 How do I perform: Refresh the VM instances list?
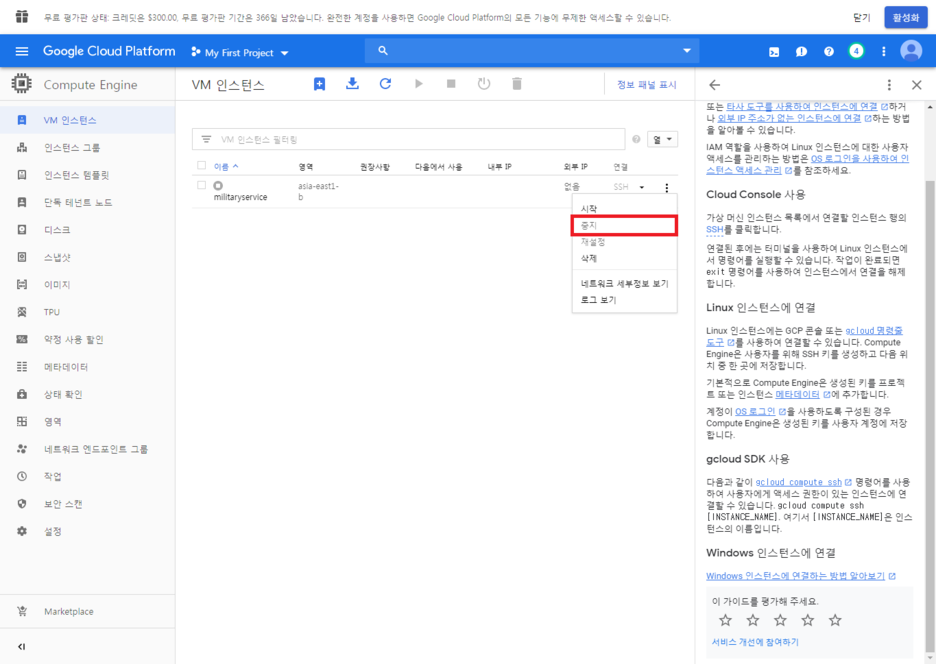386,84
